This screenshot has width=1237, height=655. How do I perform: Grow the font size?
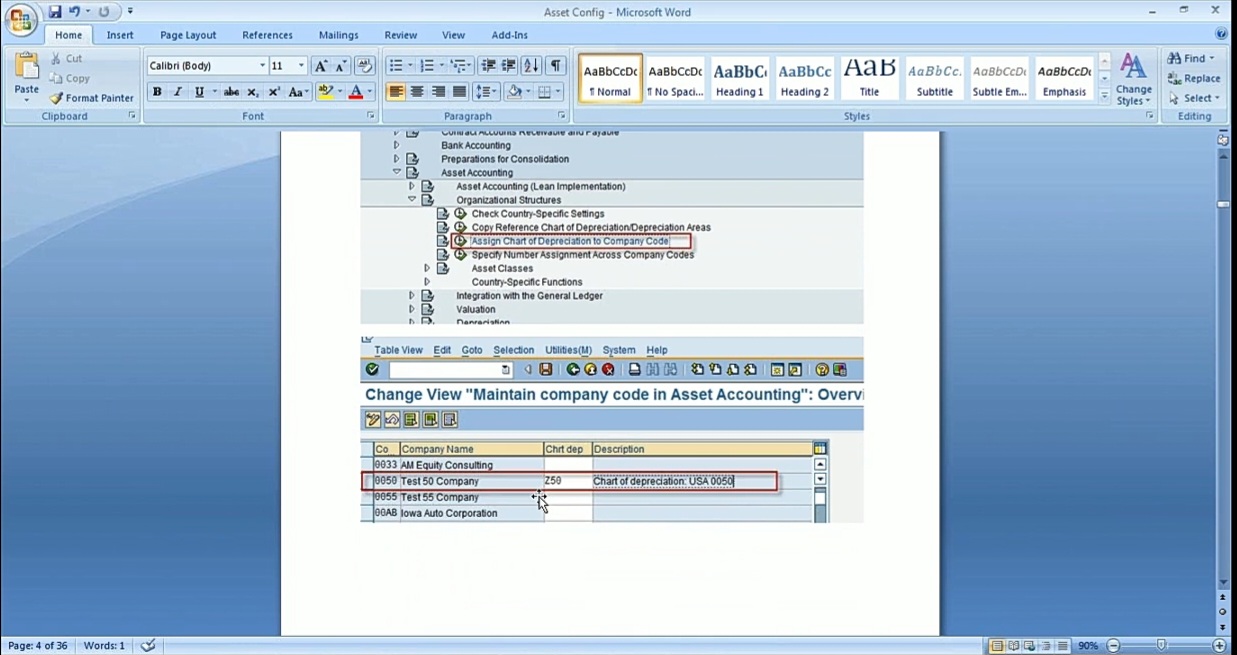click(x=320, y=66)
